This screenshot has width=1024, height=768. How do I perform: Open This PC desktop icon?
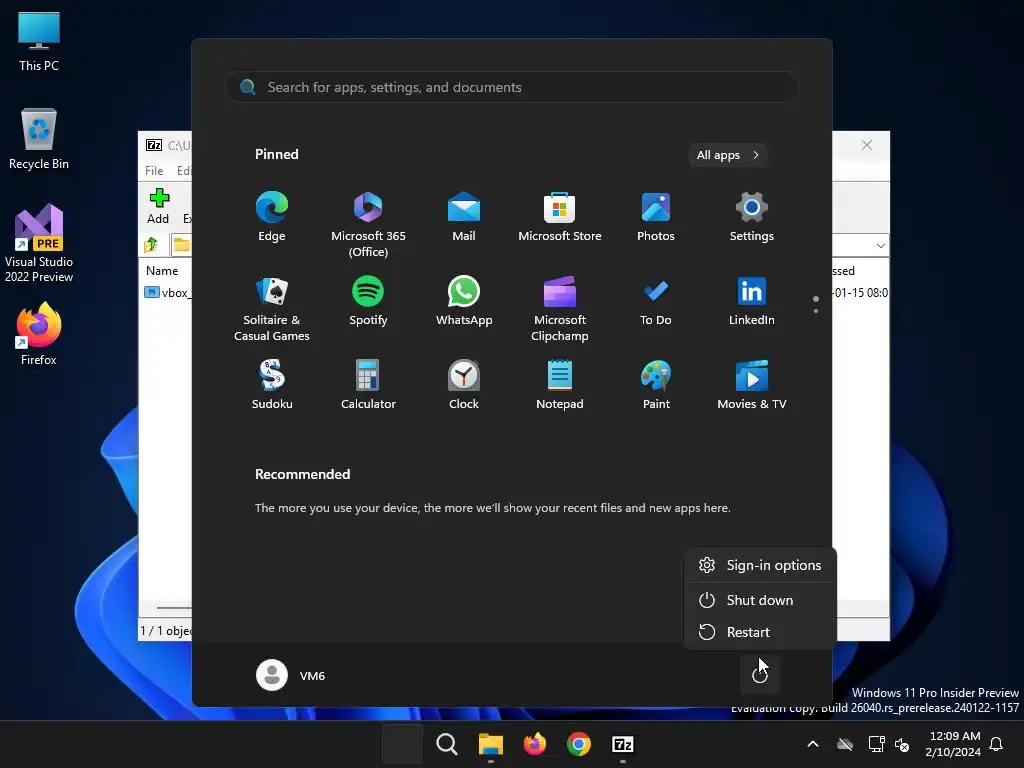click(x=39, y=41)
